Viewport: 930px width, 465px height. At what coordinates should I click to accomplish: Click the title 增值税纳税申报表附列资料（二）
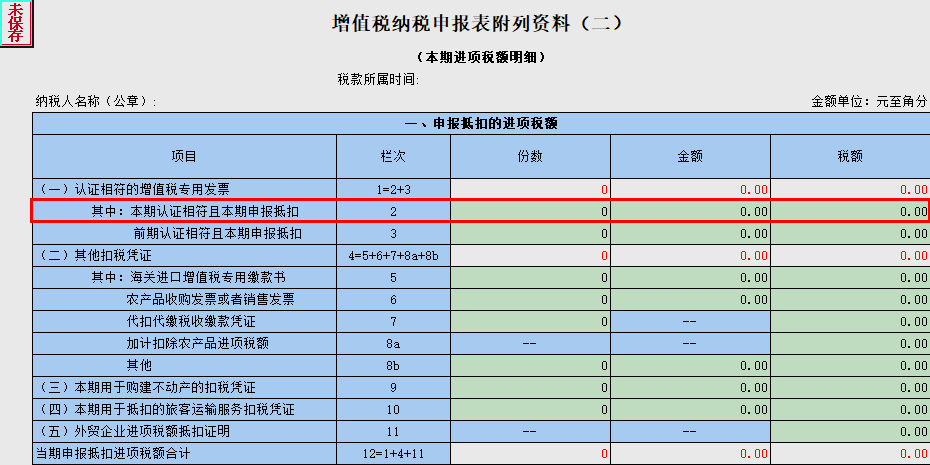(x=477, y=24)
